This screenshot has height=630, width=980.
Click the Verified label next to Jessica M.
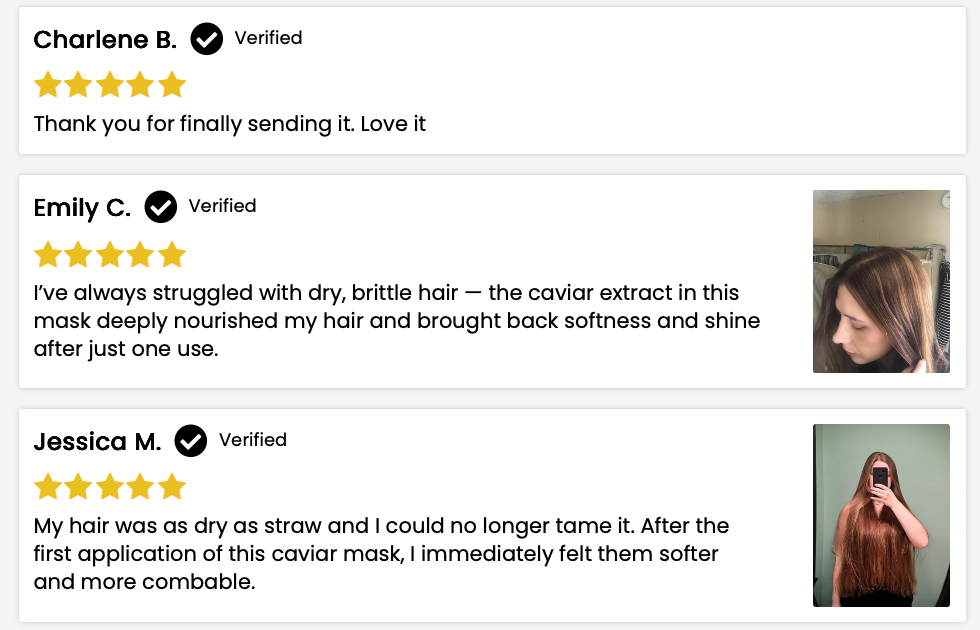252,440
